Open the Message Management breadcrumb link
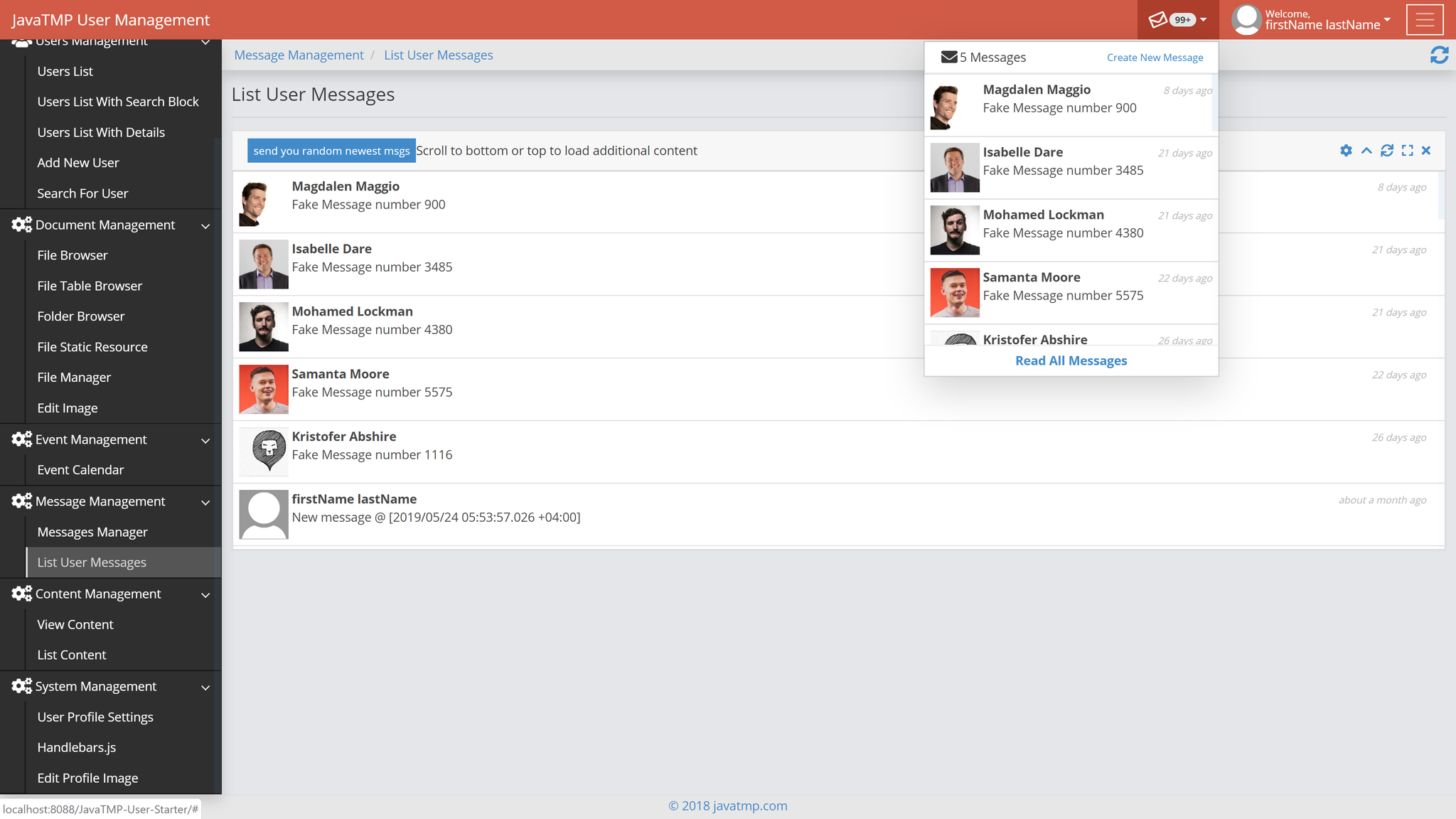Image resolution: width=1456 pixels, height=819 pixels. point(299,55)
